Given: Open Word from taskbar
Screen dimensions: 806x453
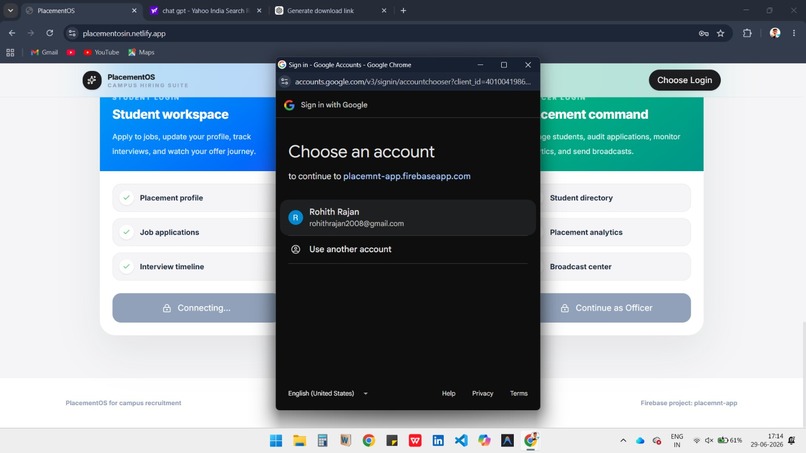Looking at the screenshot, I should [345, 441].
